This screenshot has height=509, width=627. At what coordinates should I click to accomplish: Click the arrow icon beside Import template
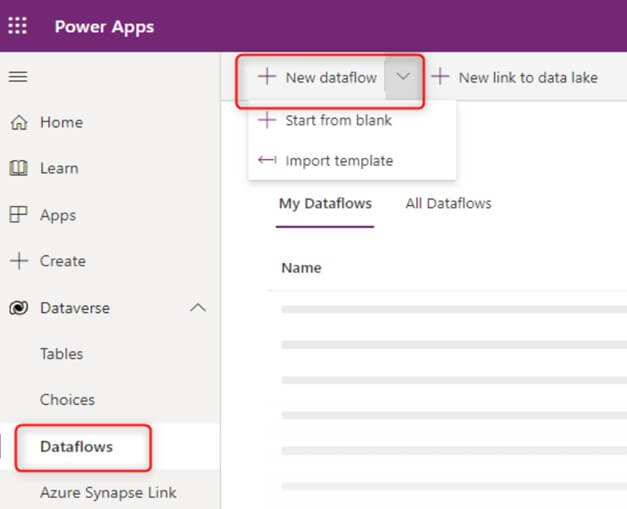click(x=267, y=160)
